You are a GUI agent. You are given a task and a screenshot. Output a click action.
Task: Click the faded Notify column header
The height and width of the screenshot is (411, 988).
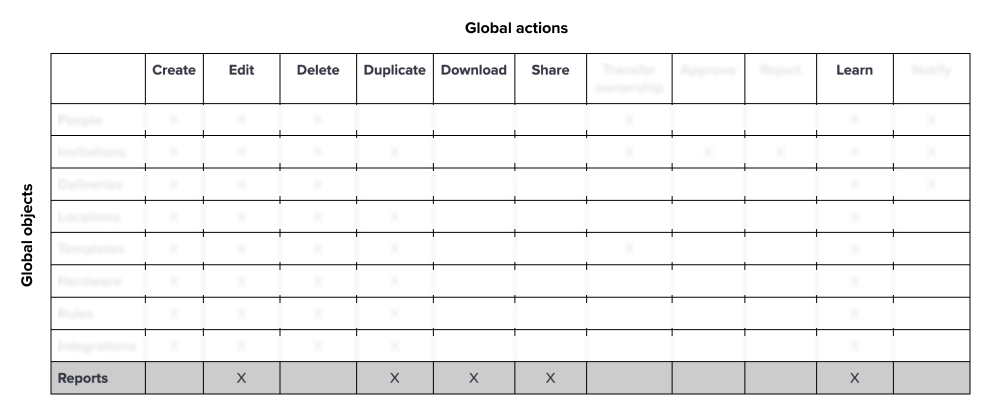(931, 70)
